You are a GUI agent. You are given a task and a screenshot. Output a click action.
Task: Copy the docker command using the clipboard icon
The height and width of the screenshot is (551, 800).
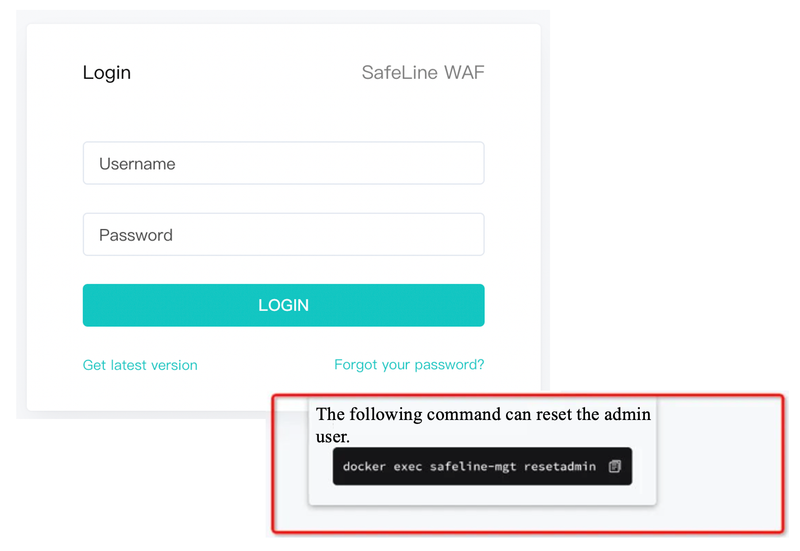click(x=614, y=466)
